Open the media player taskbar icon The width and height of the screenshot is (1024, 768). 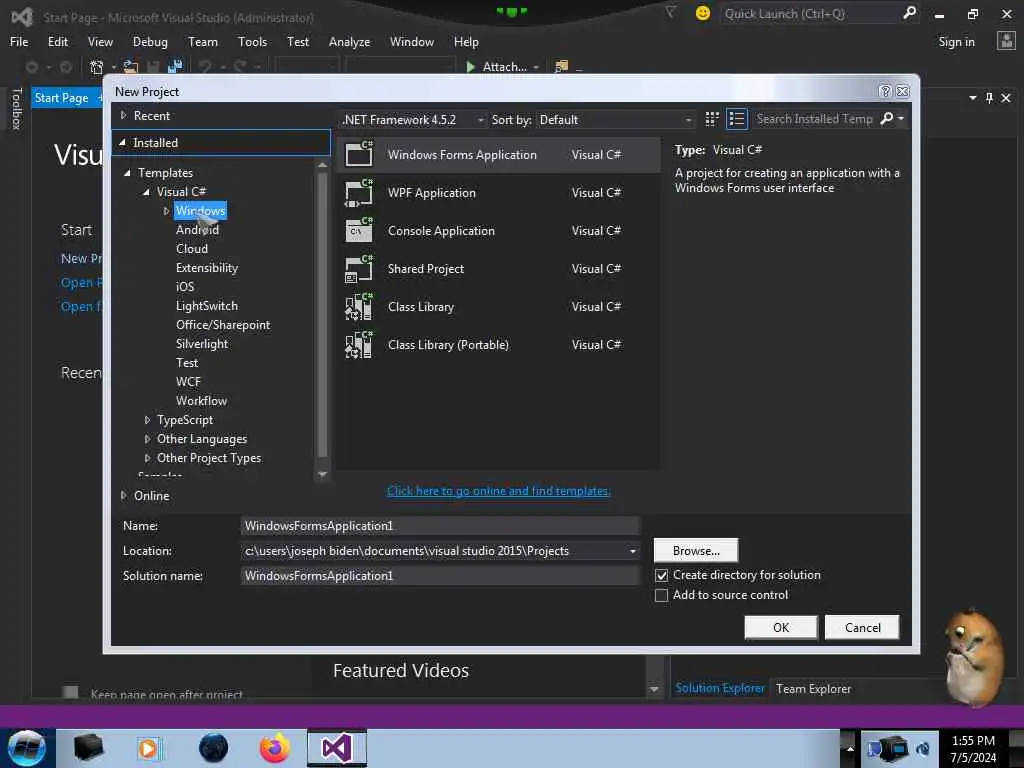tap(149, 748)
